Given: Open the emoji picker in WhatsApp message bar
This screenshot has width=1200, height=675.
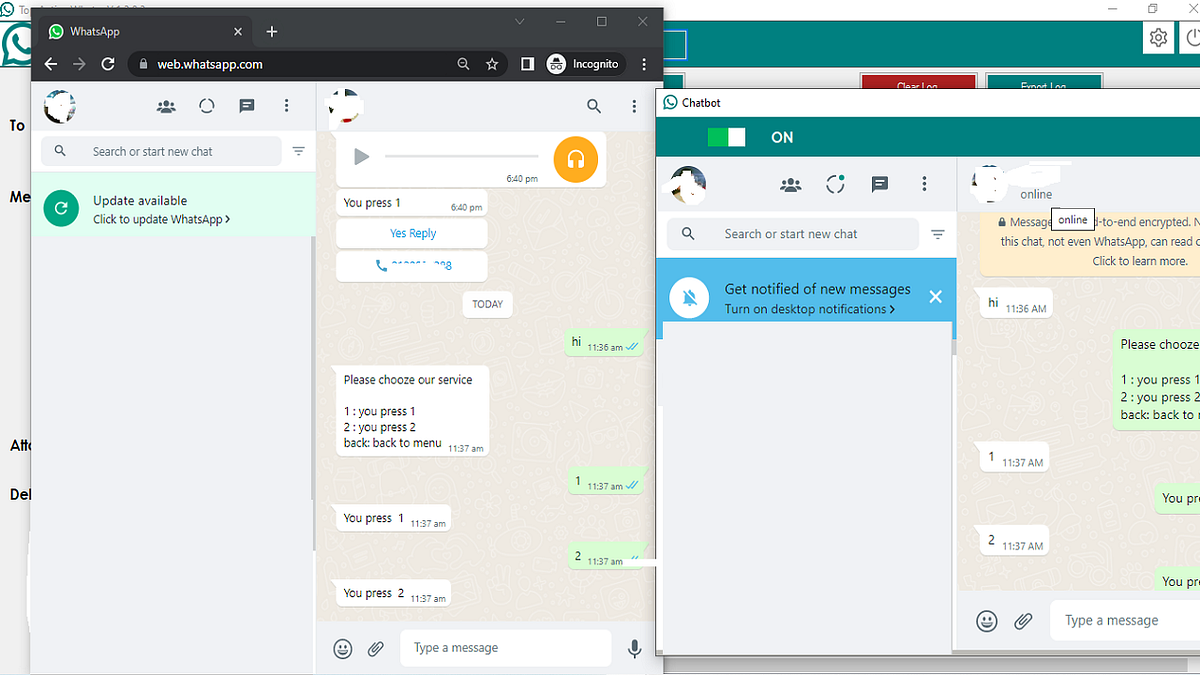Looking at the screenshot, I should pyautogui.click(x=342, y=648).
